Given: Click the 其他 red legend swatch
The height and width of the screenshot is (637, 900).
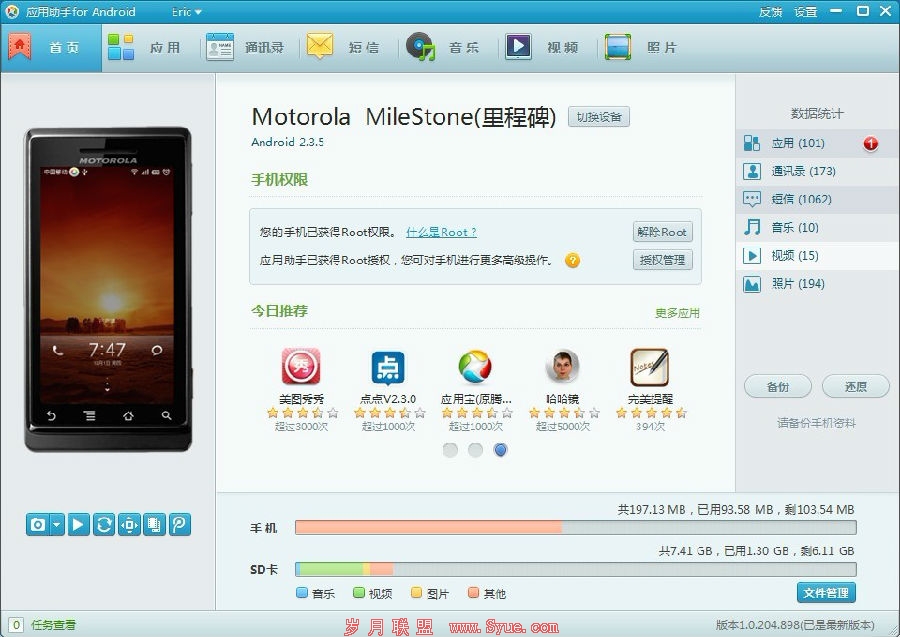Looking at the screenshot, I should click(x=474, y=593).
